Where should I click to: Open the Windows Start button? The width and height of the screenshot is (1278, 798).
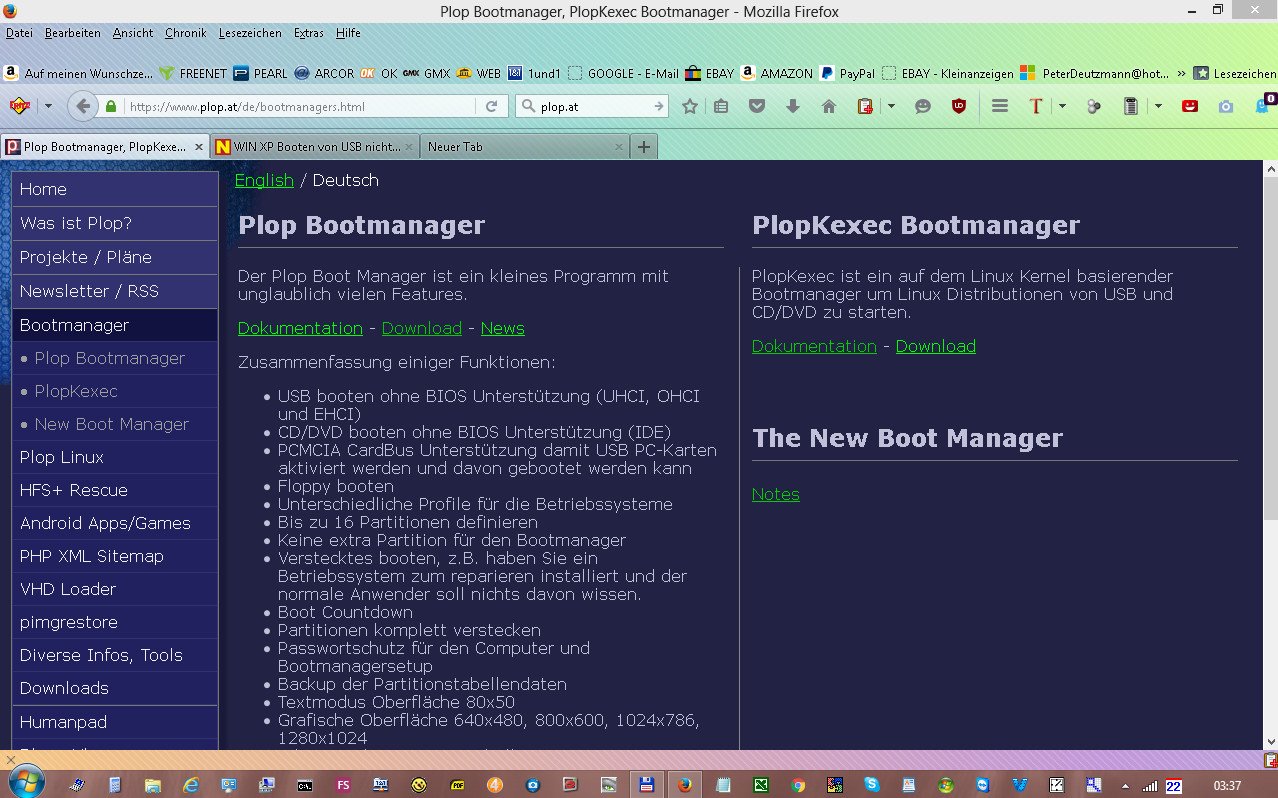pos(25,783)
